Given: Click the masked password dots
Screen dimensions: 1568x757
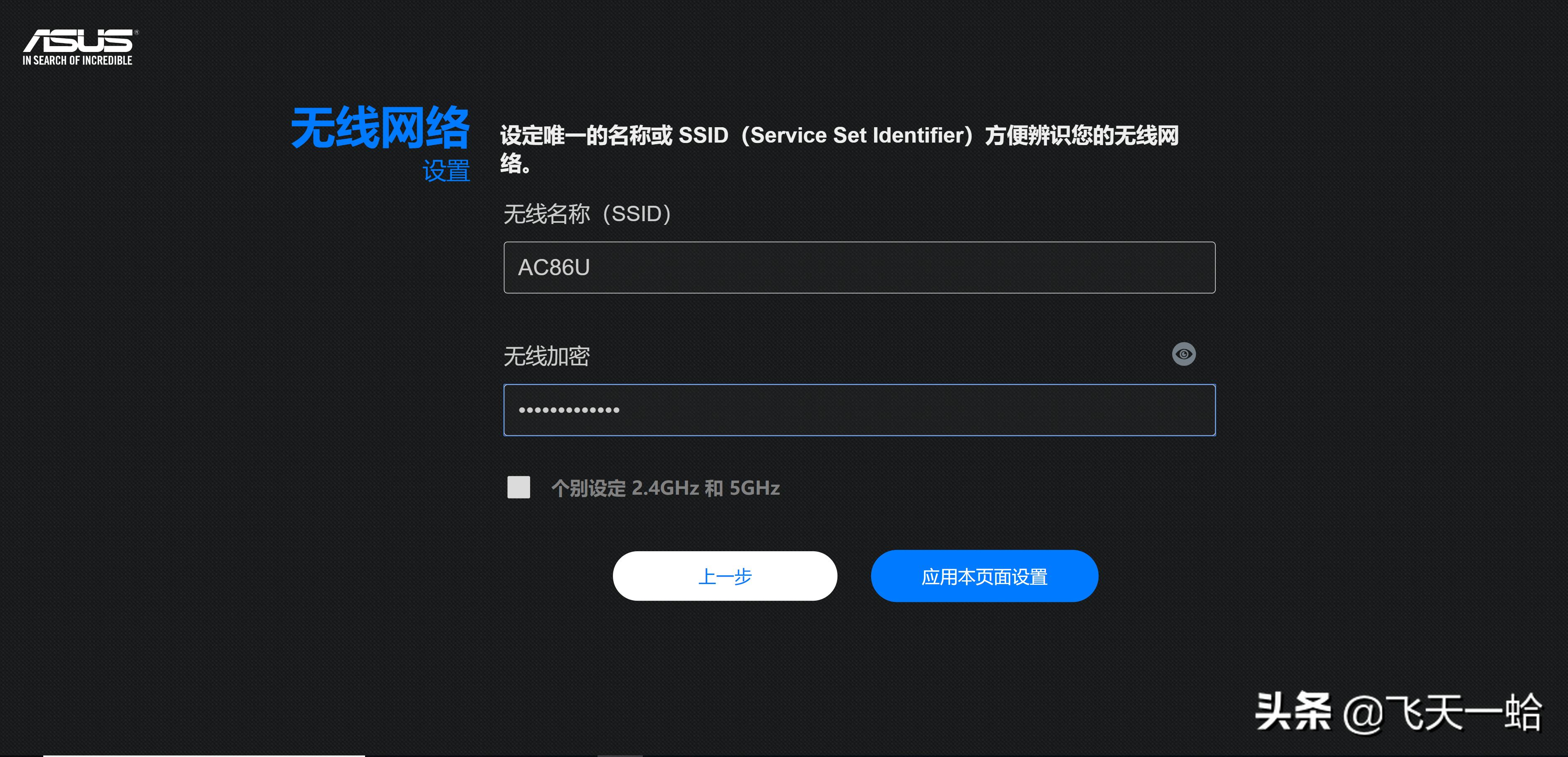Looking at the screenshot, I should coord(569,409).
